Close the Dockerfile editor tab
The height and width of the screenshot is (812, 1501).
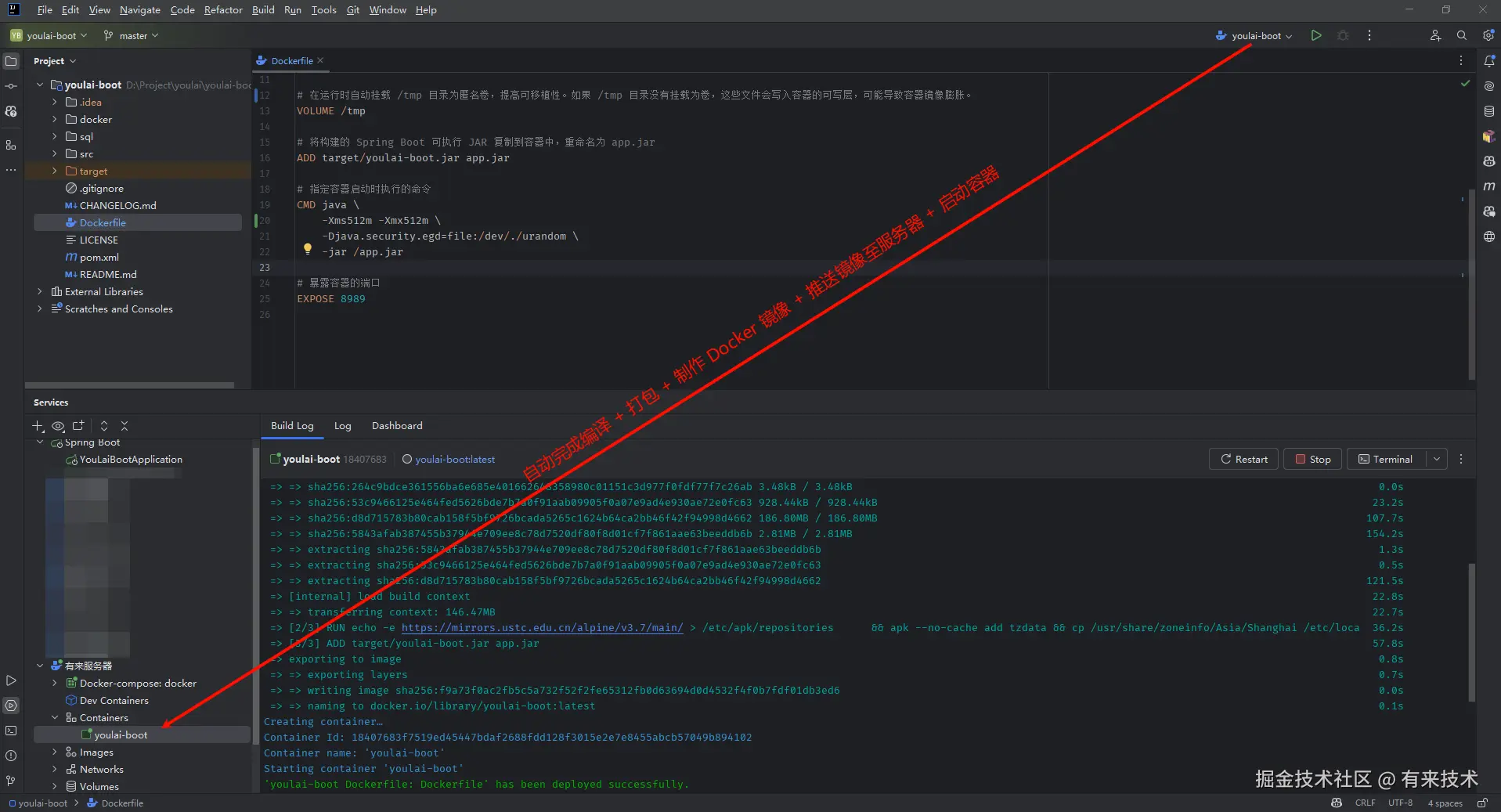[320, 60]
